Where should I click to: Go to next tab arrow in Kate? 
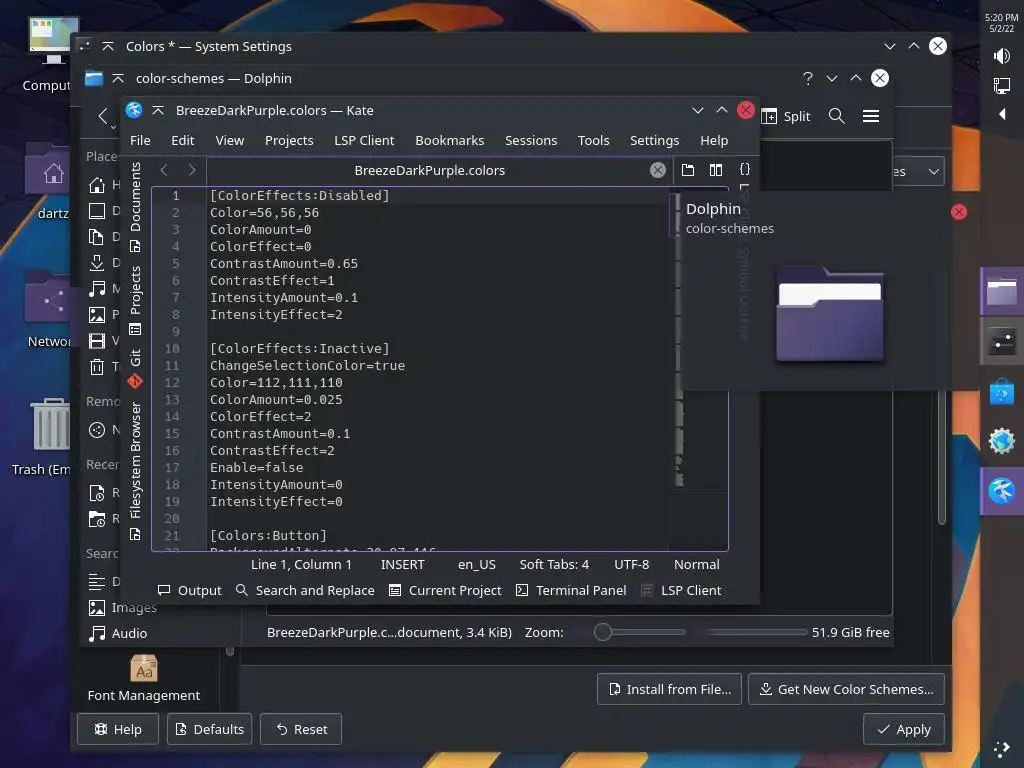coord(191,170)
